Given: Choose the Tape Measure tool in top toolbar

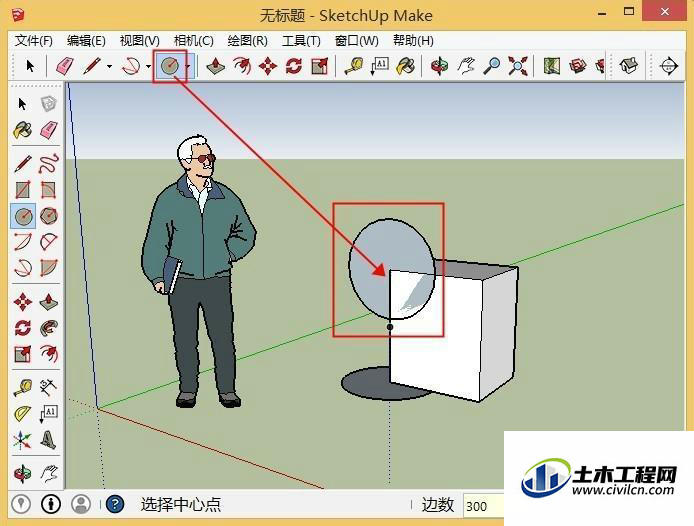Looking at the screenshot, I should [x=354, y=66].
